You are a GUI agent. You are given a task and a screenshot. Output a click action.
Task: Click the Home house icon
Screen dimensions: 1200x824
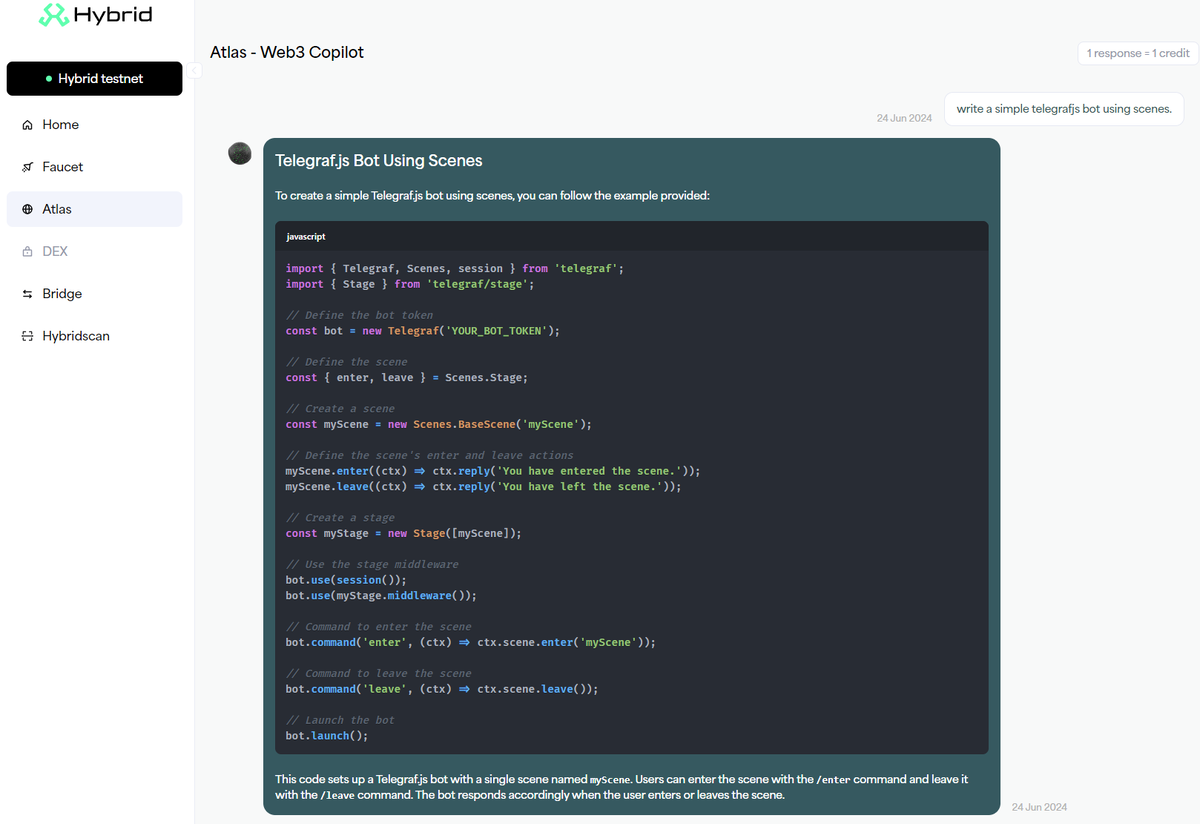click(27, 125)
